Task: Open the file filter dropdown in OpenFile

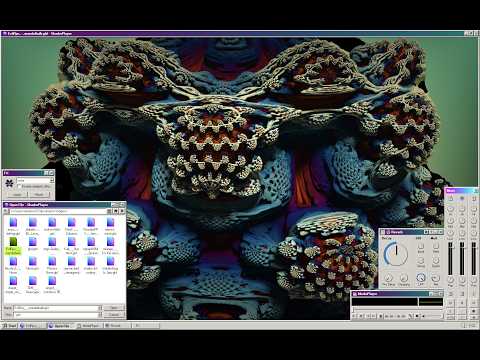Action: click(x=100, y=315)
